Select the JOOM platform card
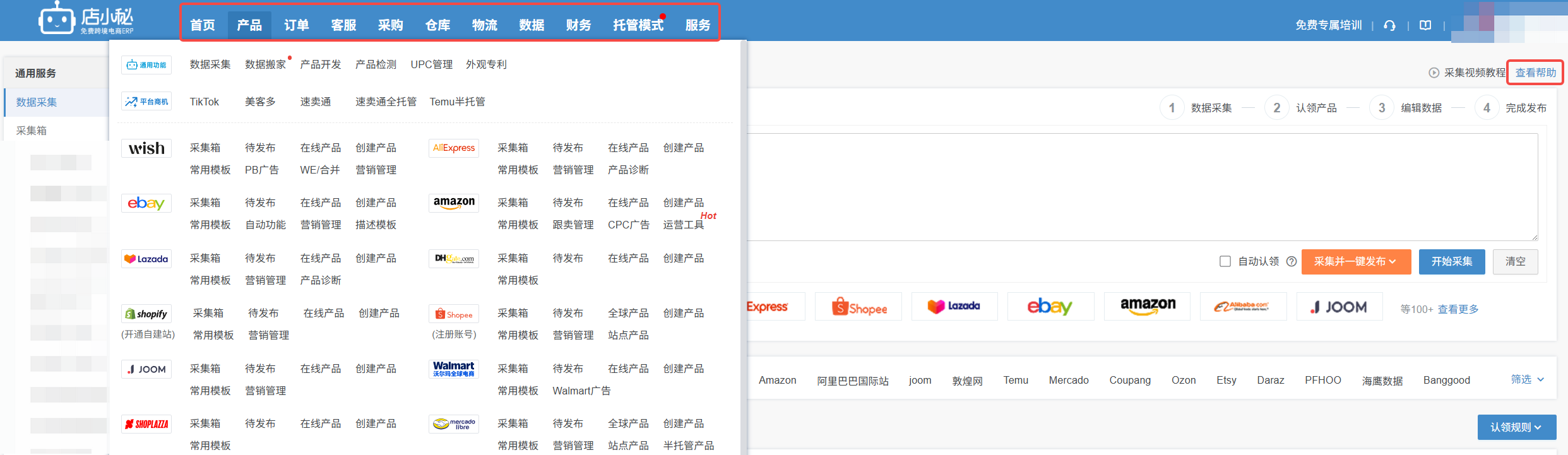Image resolution: width=1568 pixels, height=455 pixels. pos(1339,307)
